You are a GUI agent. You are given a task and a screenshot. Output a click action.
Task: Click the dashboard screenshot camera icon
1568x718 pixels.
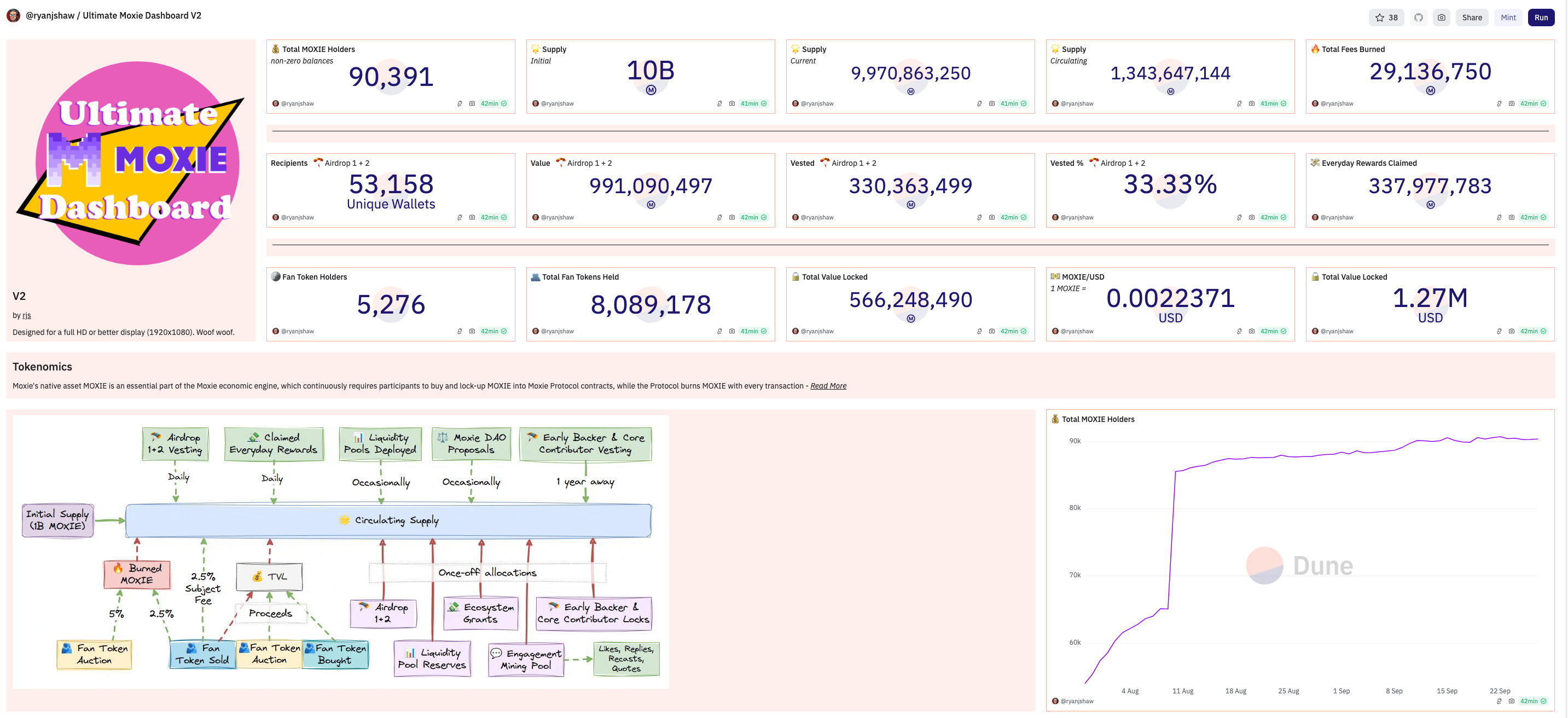1442,18
